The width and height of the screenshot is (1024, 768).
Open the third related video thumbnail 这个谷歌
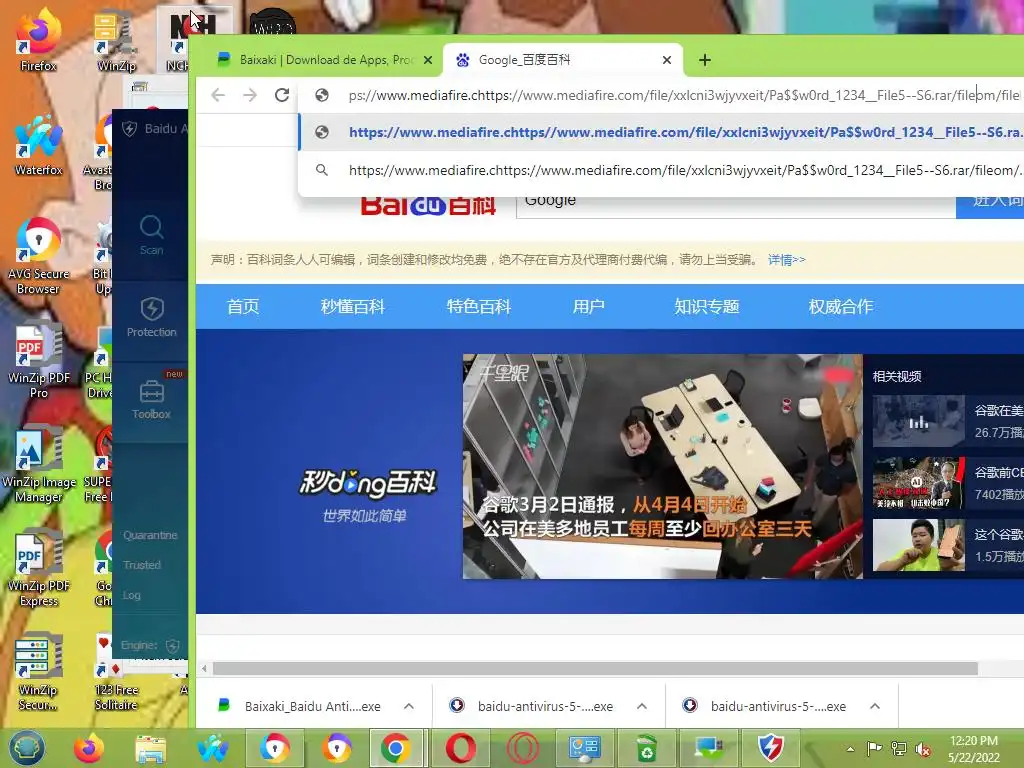[918, 545]
